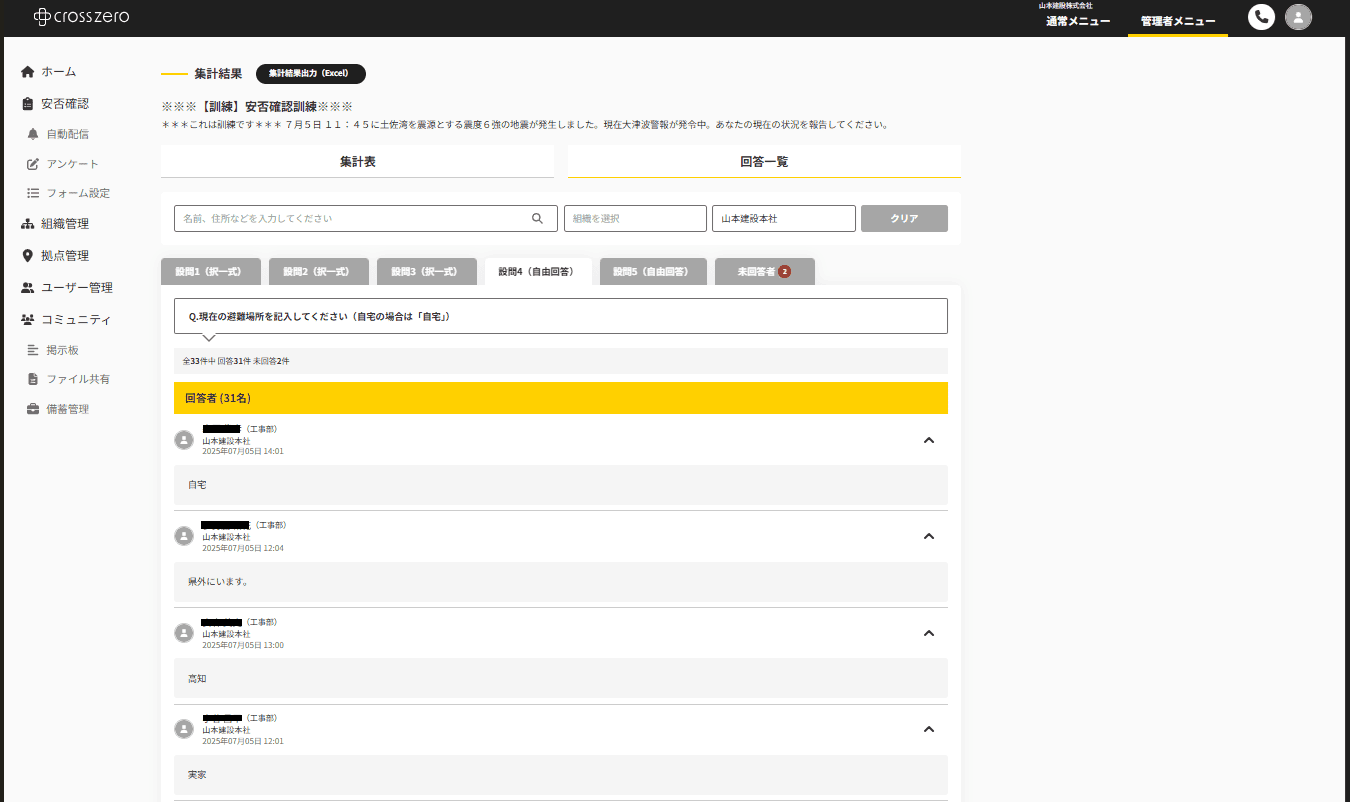Image resolution: width=1350 pixels, height=802 pixels.
Task: Collapse the 県外にいます response entry
Action: point(928,536)
